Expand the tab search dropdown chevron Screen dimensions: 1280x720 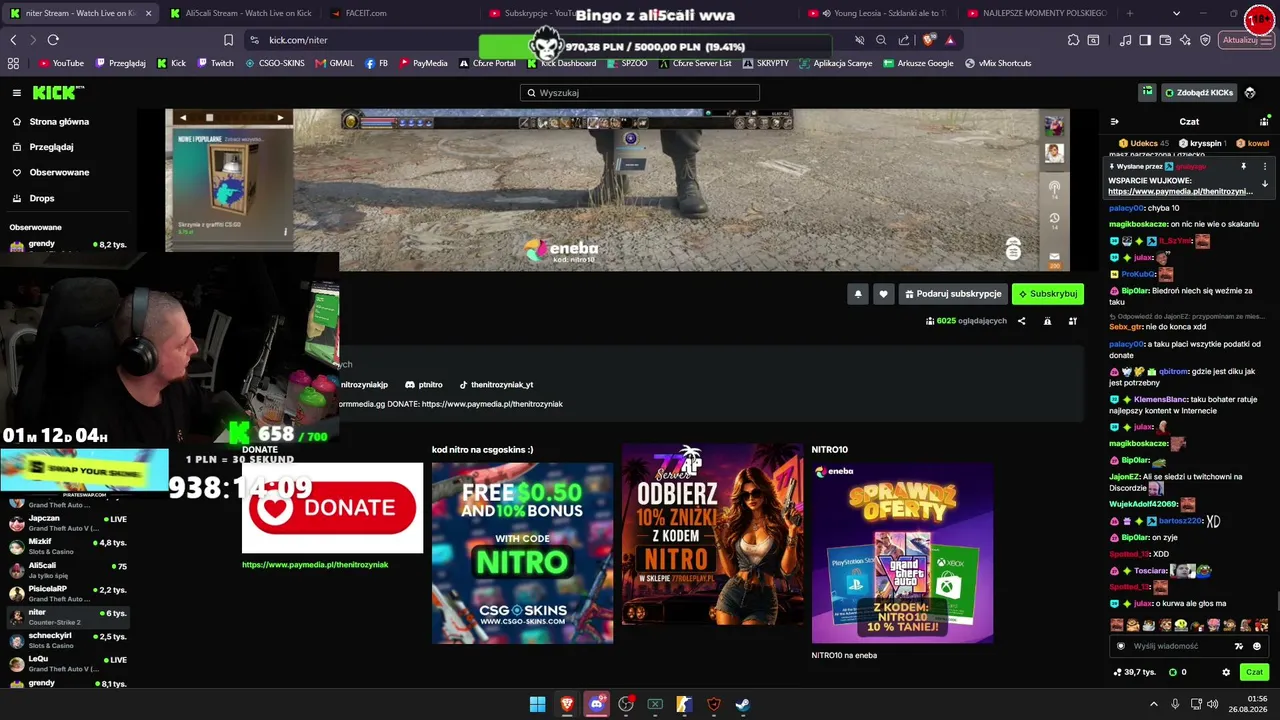pos(1176,14)
